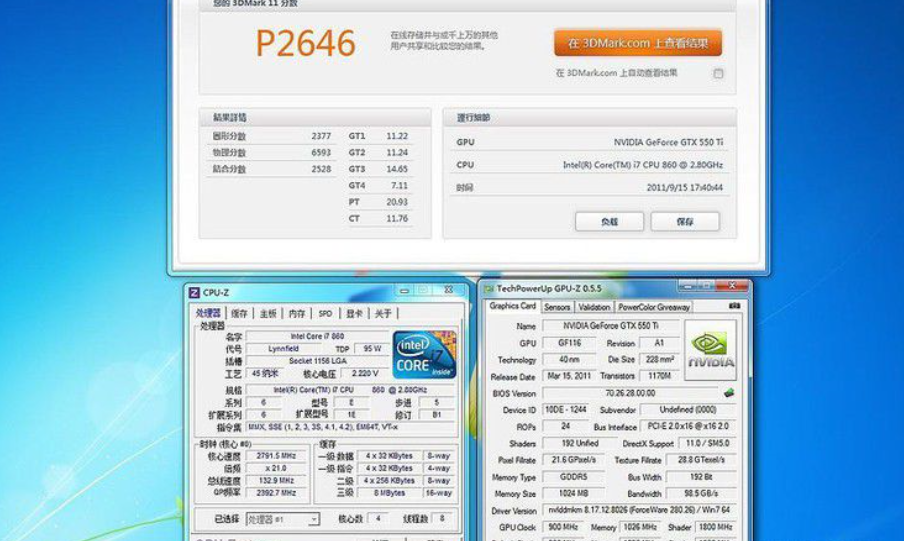Click the NVIDIA logo in GPU-Z
Screen dimensions: 904x541
click(710, 350)
